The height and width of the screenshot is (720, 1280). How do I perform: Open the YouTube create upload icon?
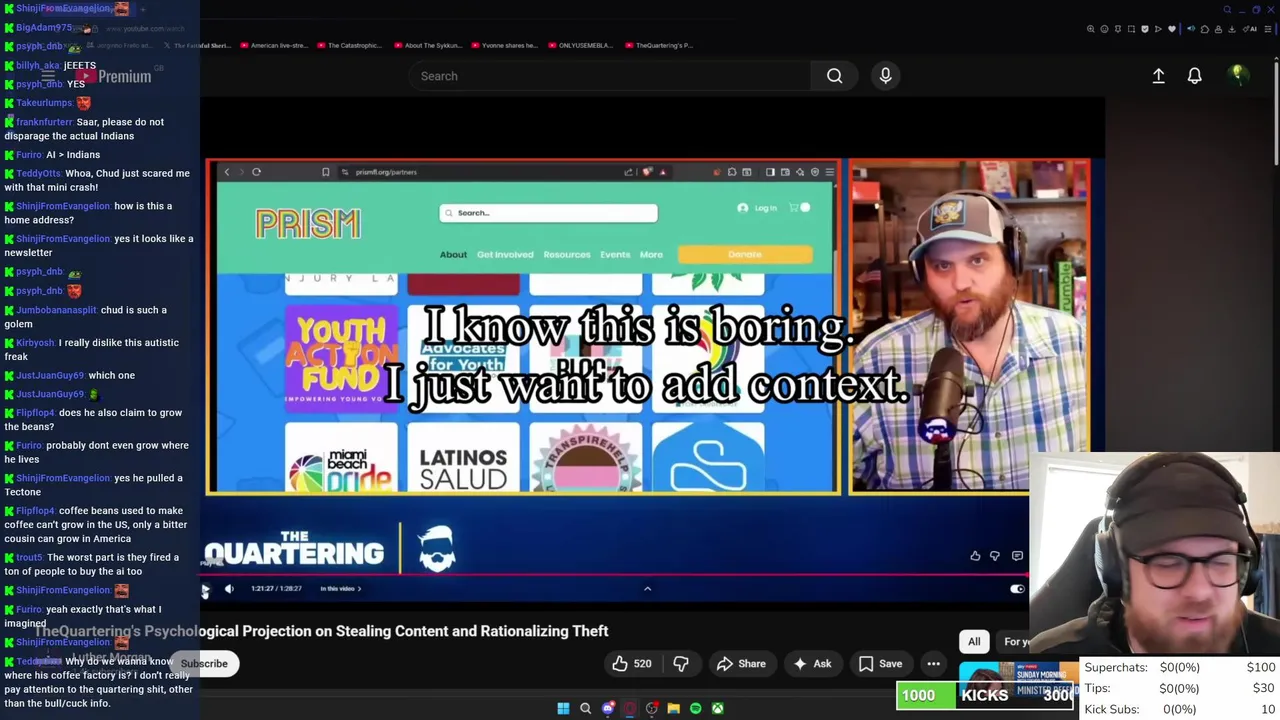click(1158, 76)
